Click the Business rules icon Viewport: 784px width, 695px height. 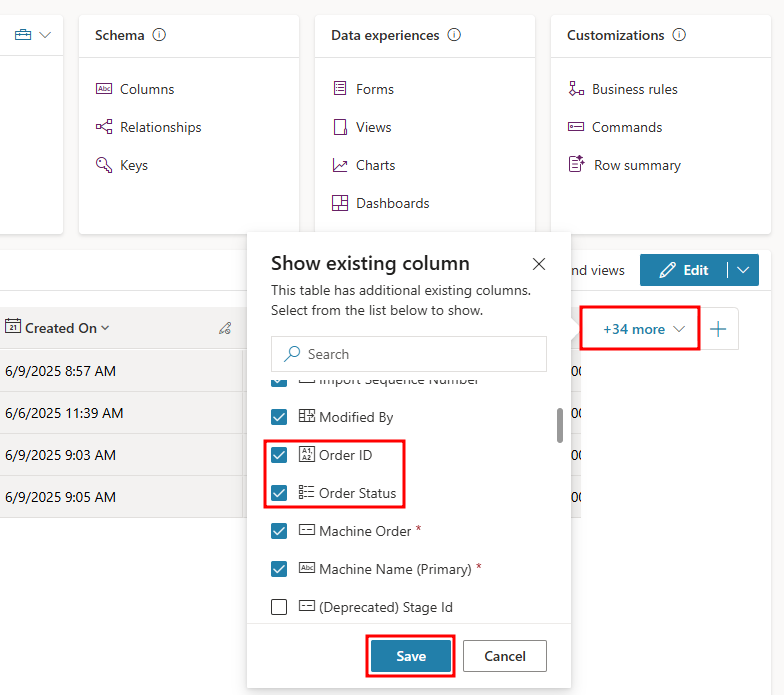tap(576, 89)
